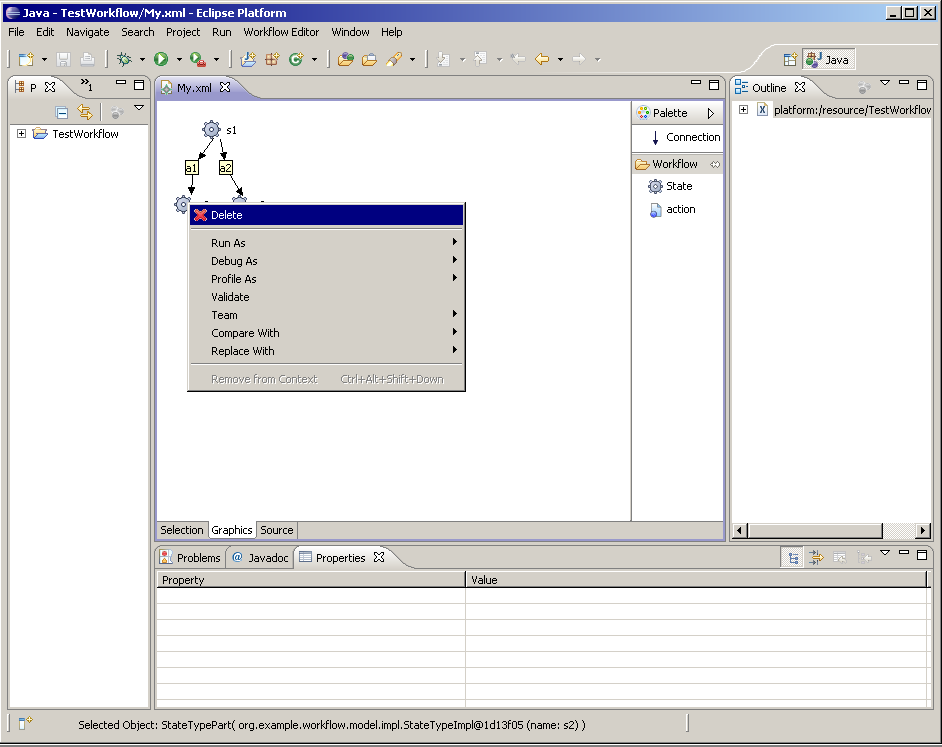The height and width of the screenshot is (747, 942).
Task: Choose Delete from the context menu
Action: click(x=226, y=215)
